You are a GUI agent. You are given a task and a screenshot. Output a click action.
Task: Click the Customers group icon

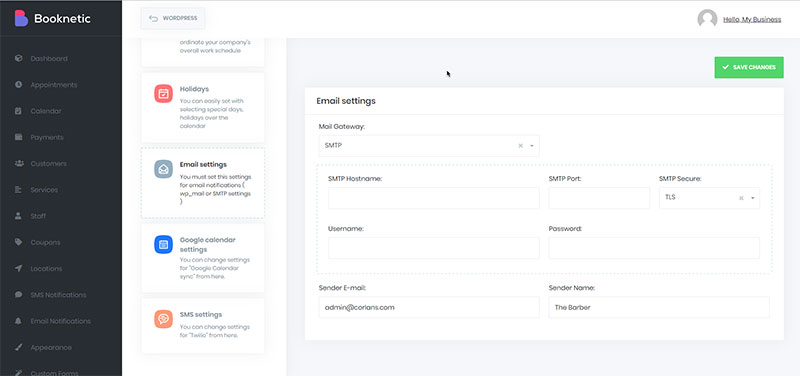(x=19, y=163)
